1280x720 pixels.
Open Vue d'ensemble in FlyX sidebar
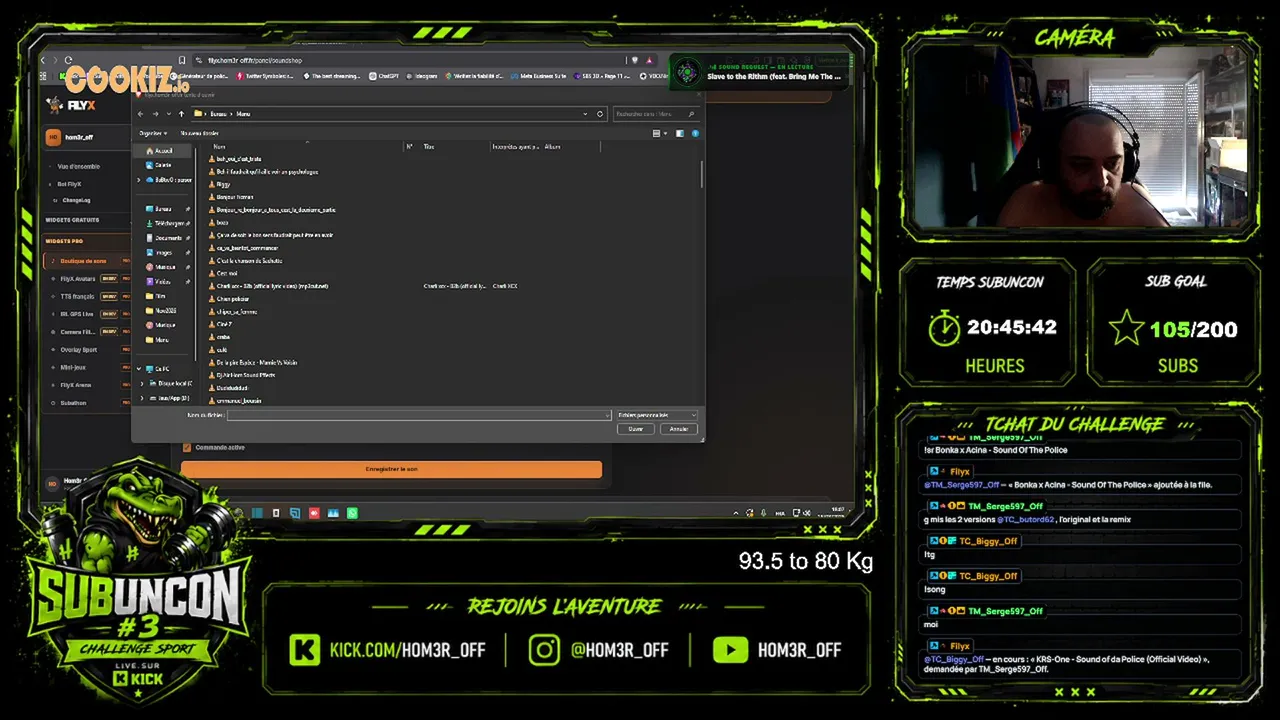(x=78, y=167)
